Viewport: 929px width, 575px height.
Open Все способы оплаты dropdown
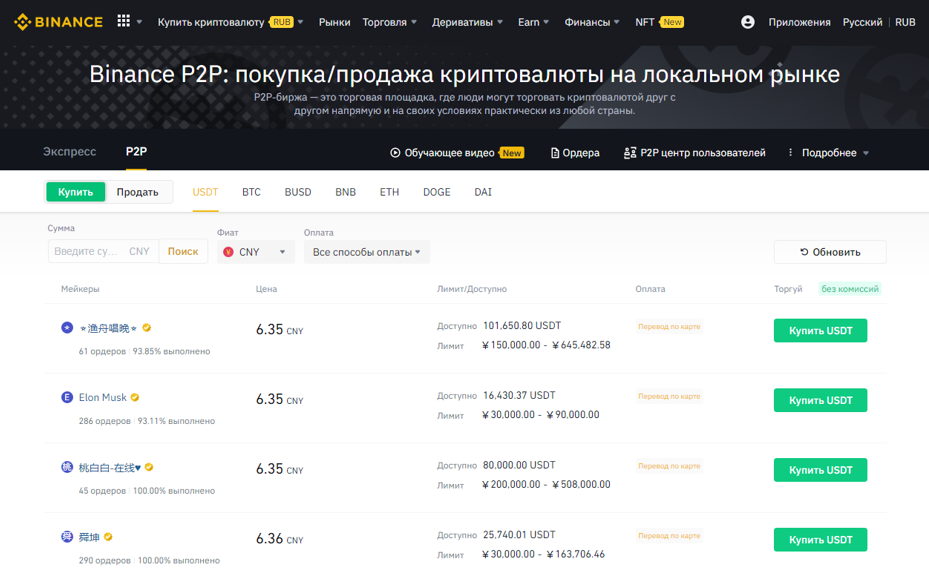[367, 252]
